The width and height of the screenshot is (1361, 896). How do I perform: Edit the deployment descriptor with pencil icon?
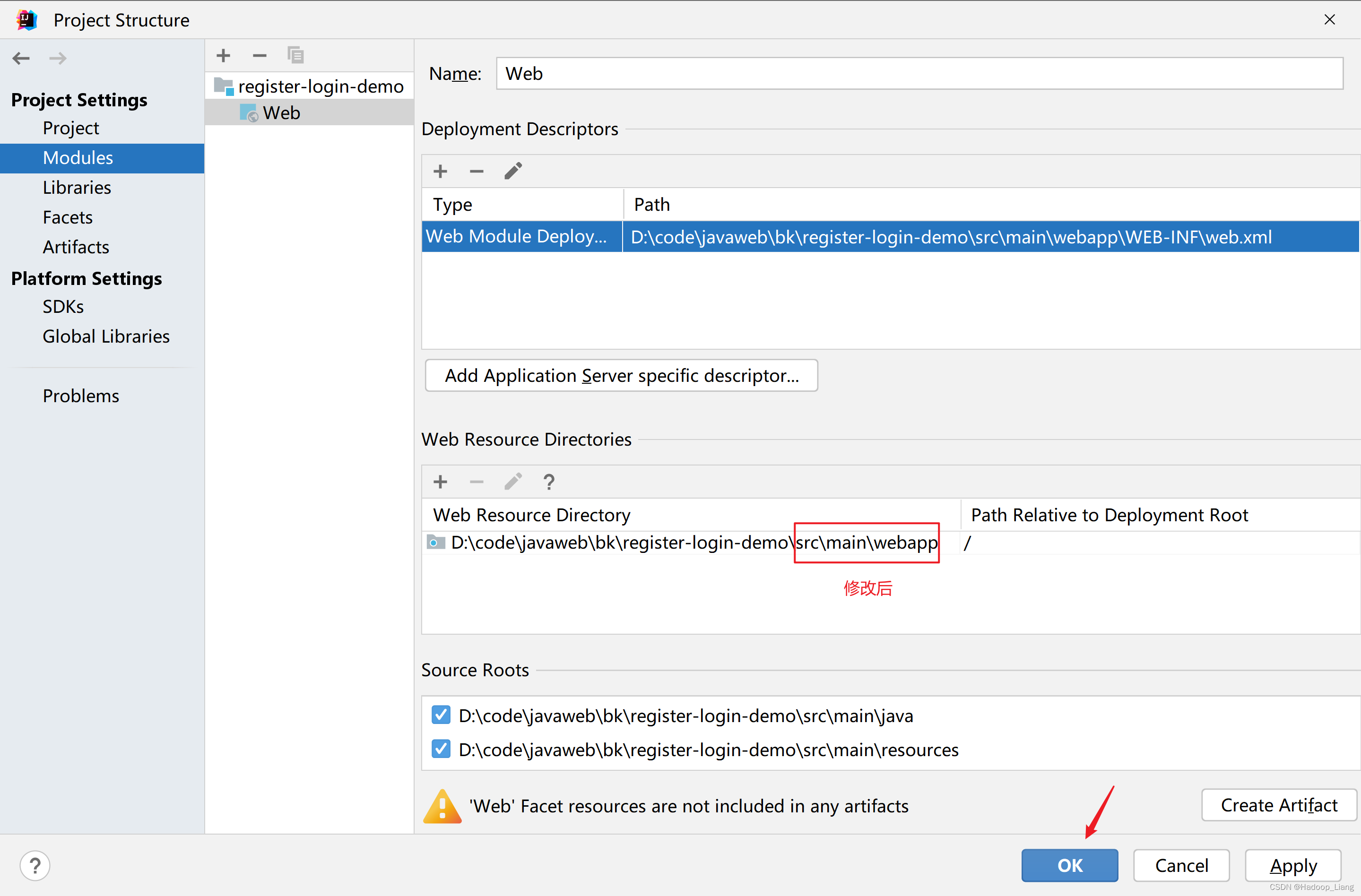tap(513, 171)
